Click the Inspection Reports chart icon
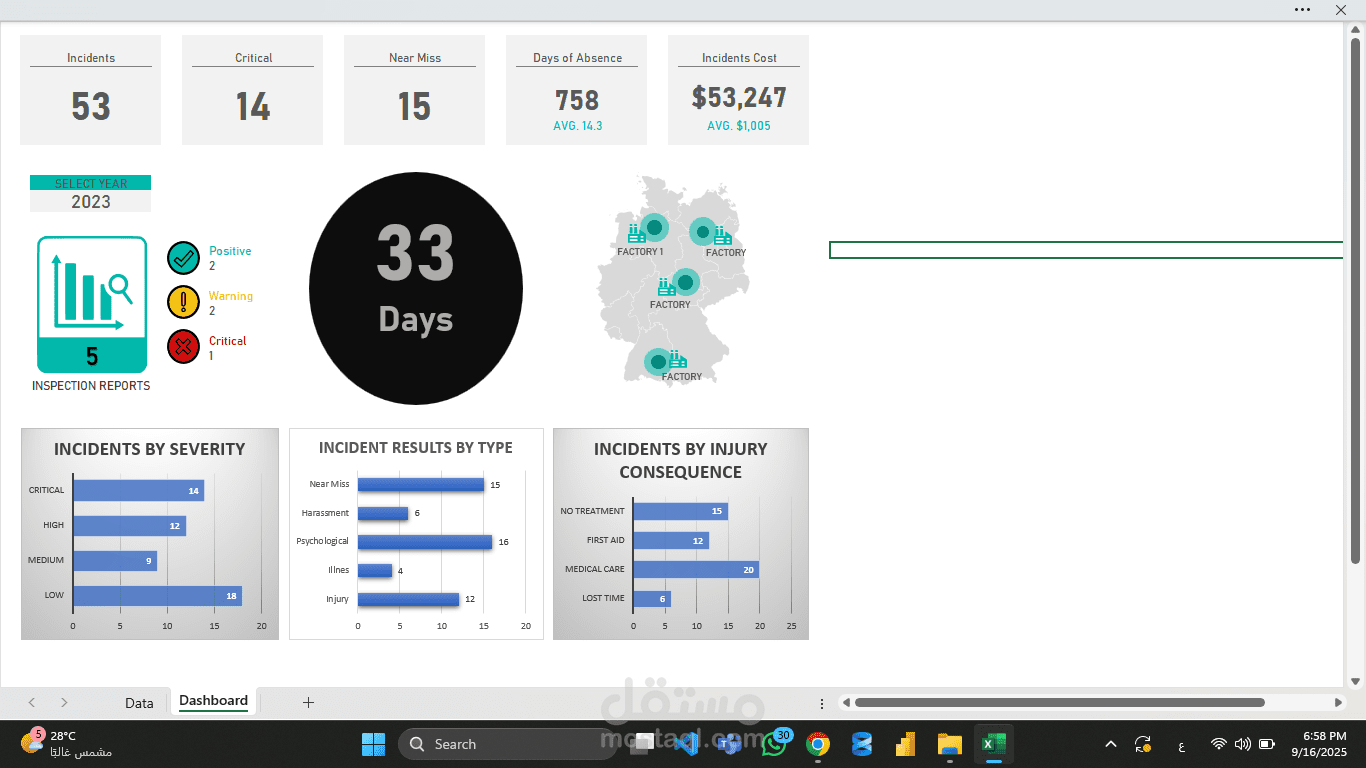 click(92, 304)
